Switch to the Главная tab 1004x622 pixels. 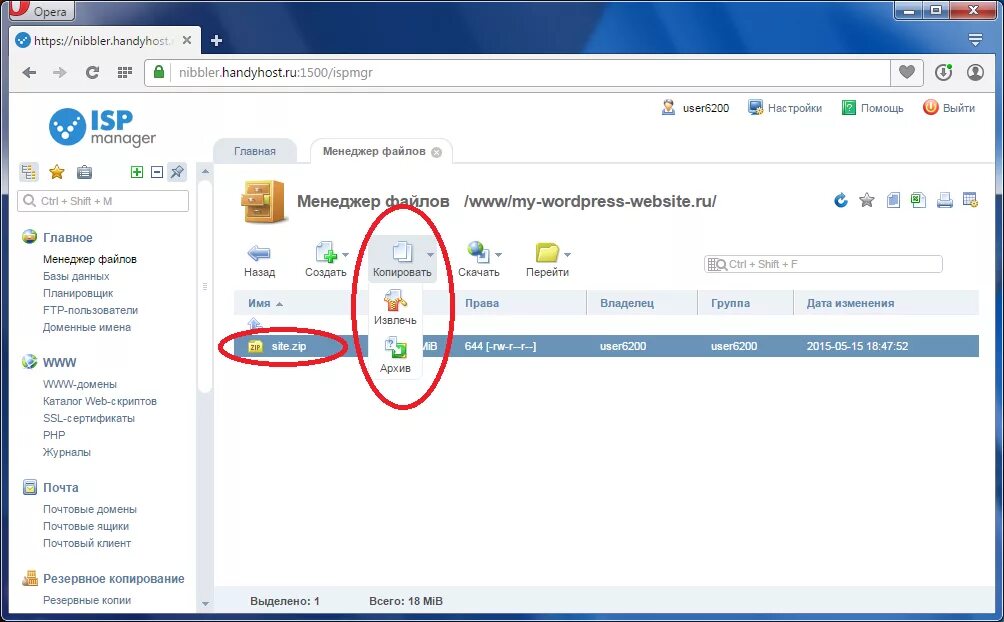click(x=255, y=151)
